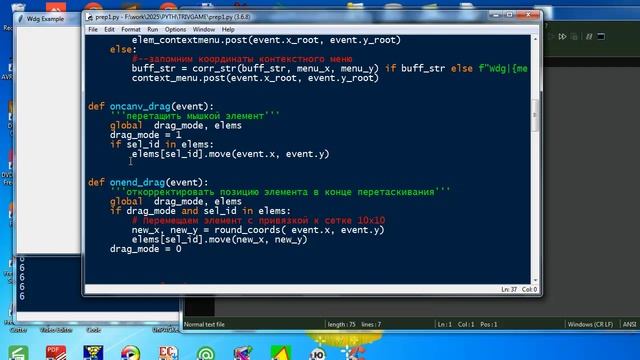
Task: Click 'ANSI' encoding in background status bar
Action: tap(629, 324)
